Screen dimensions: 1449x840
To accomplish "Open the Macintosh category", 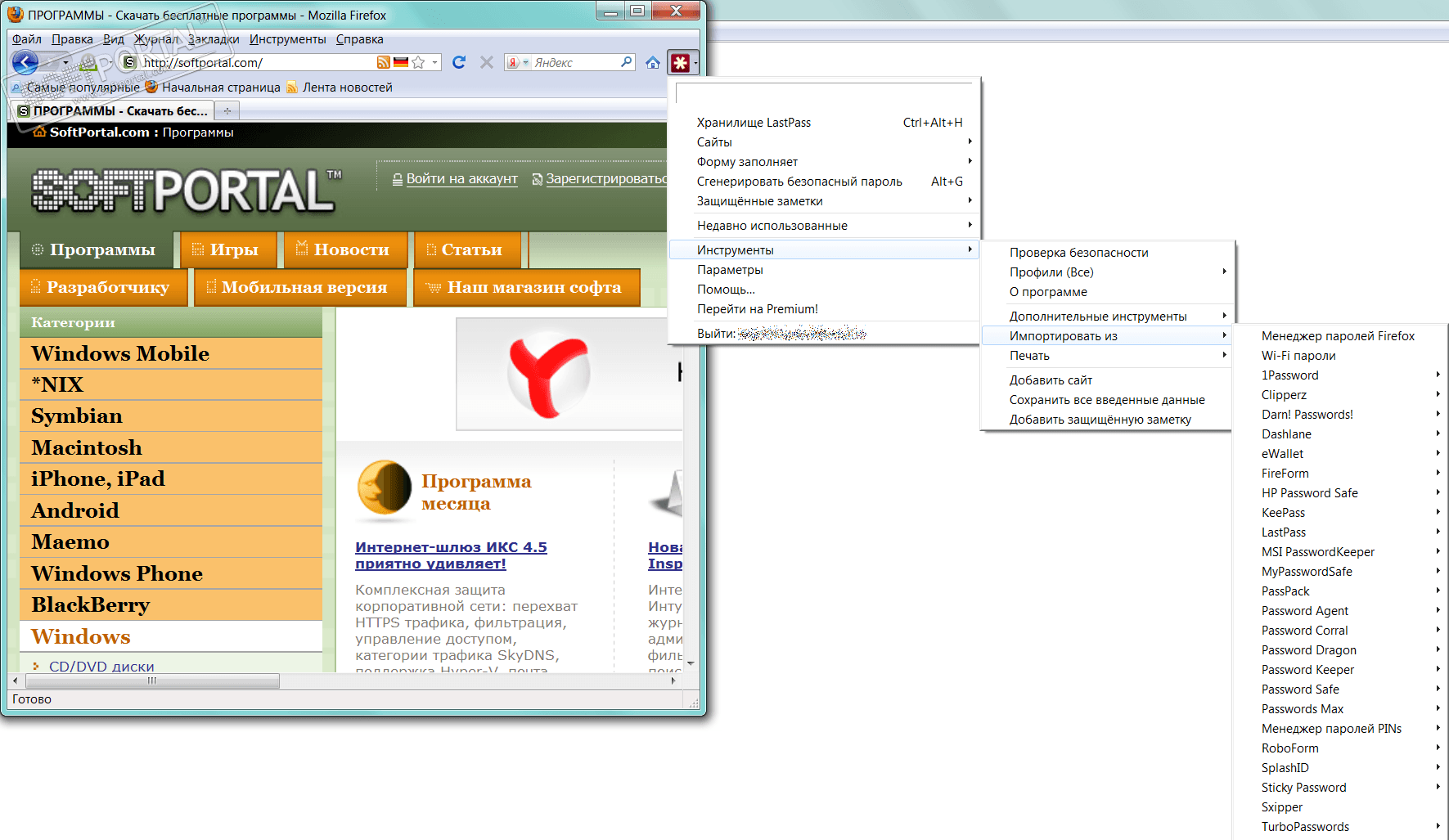I will click(x=171, y=447).
